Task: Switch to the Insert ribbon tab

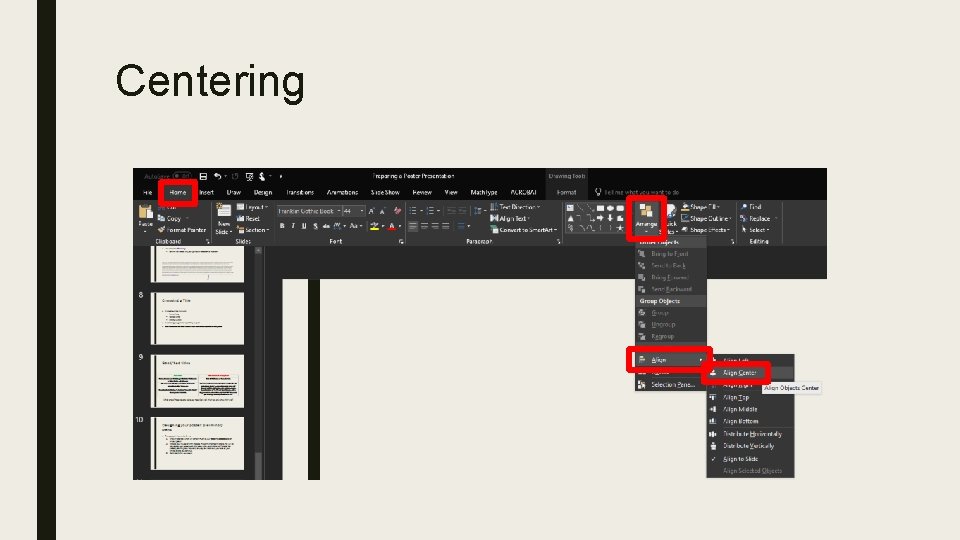Action: click(206, 192)
